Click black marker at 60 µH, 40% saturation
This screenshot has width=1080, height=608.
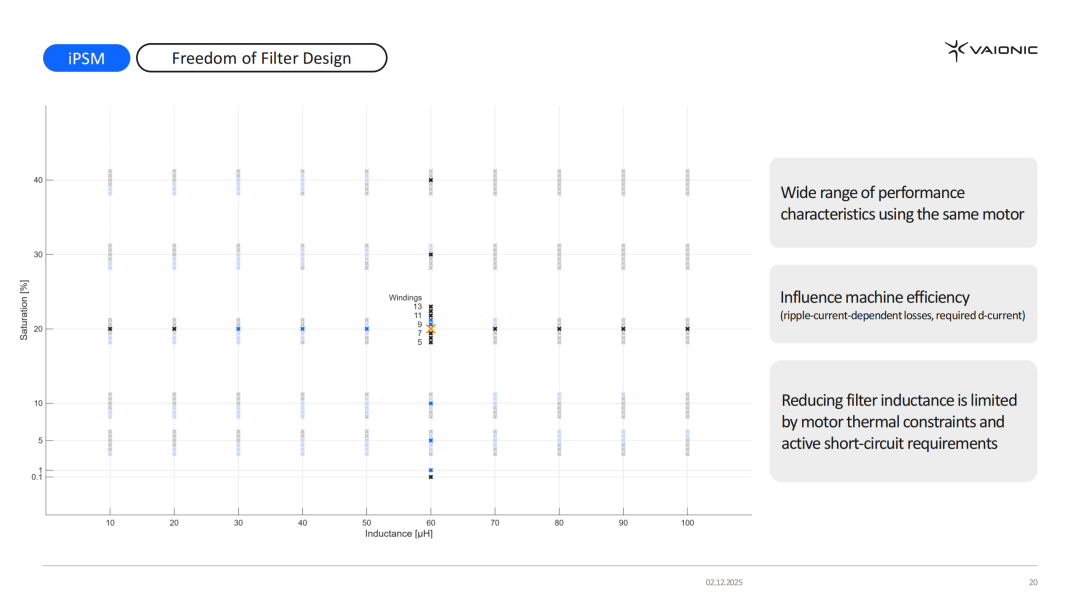pos(430,180)
